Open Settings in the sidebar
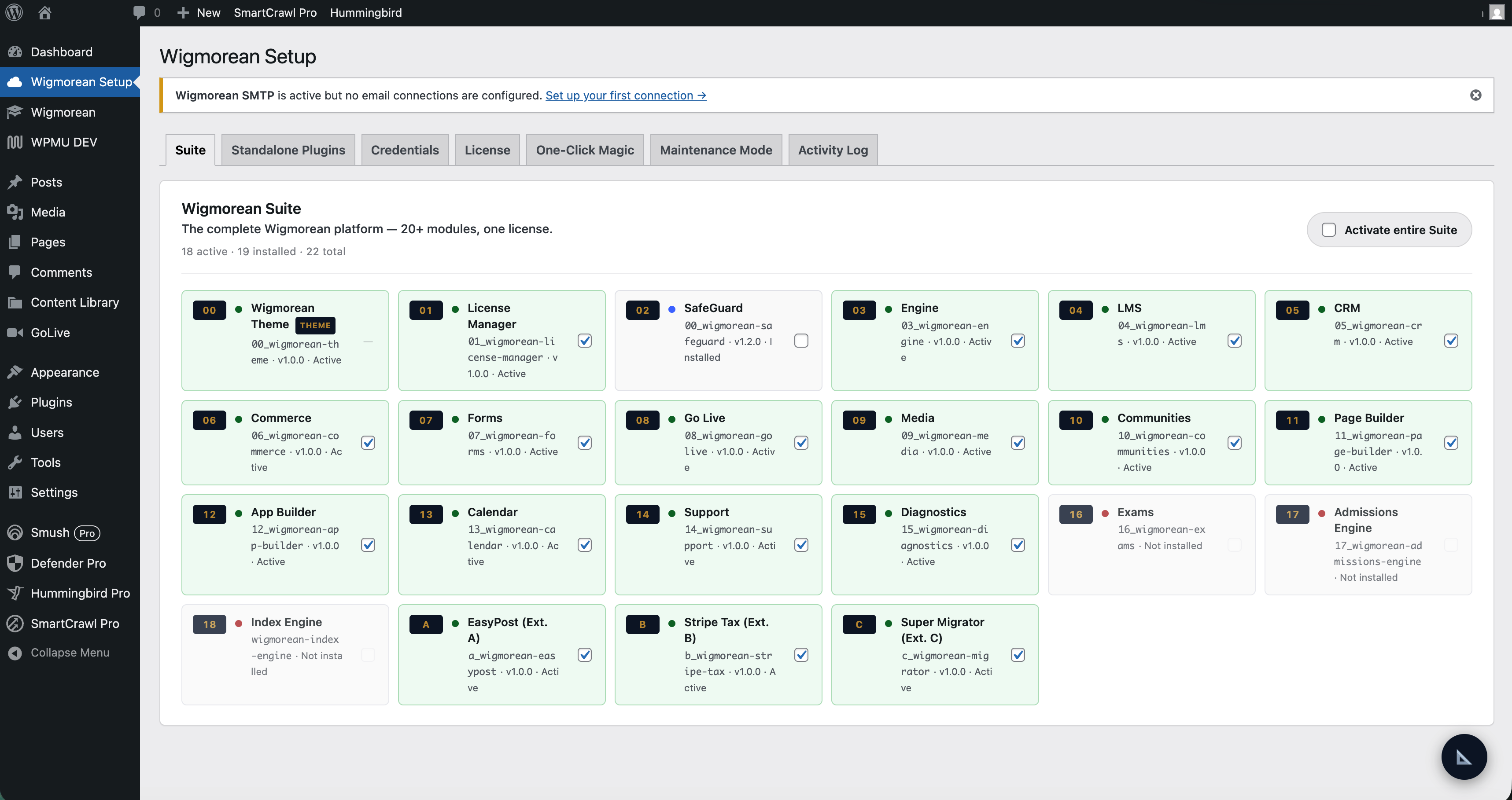 click(x=70, y=492)
